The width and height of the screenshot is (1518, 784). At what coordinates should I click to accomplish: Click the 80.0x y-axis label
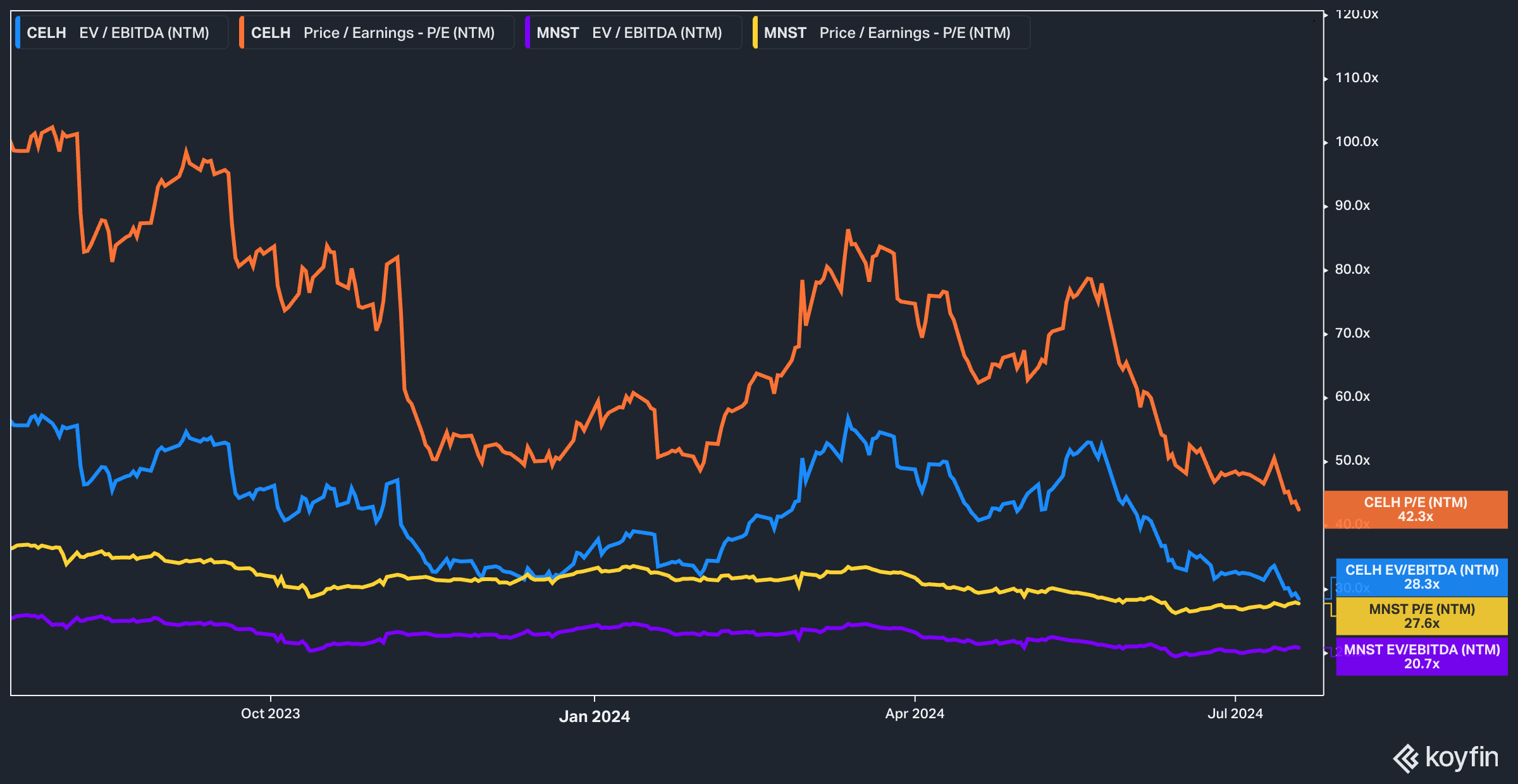coord(1352,269)
